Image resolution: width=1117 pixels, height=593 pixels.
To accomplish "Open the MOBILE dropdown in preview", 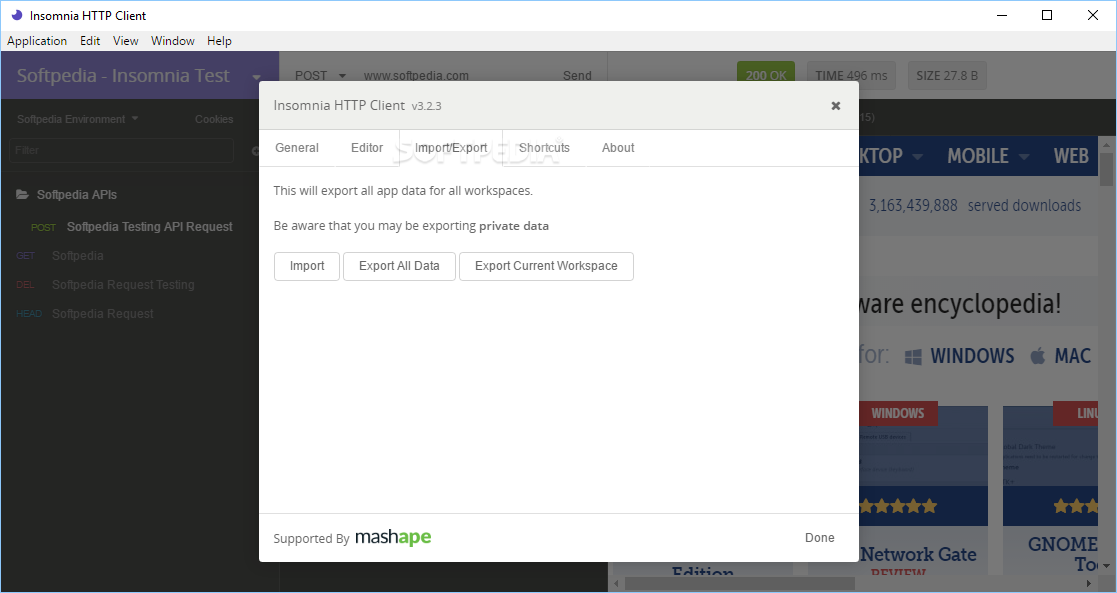I will 987,156.
